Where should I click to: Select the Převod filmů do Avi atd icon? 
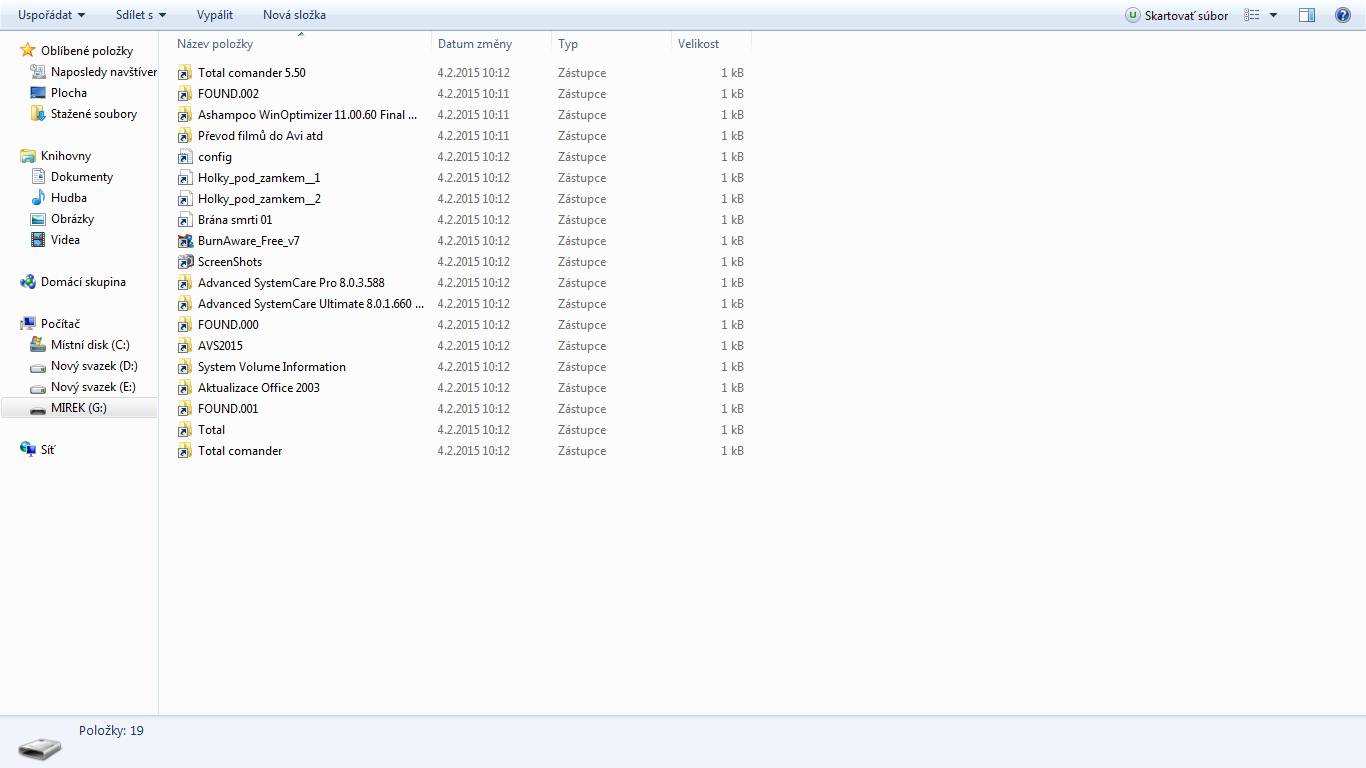(184, 136)
